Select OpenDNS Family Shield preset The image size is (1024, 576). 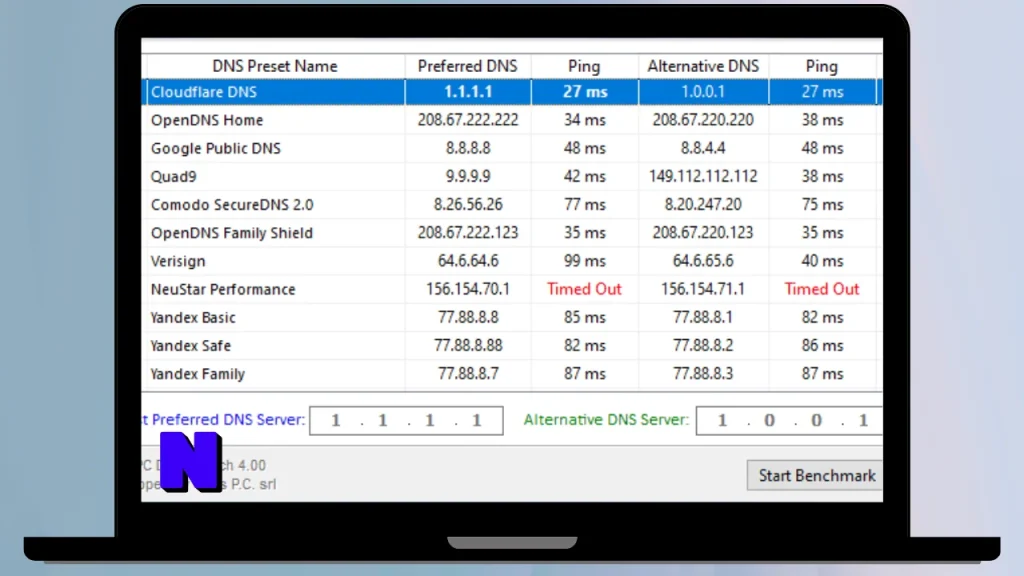pyautogui.click(x=511, y=232)
